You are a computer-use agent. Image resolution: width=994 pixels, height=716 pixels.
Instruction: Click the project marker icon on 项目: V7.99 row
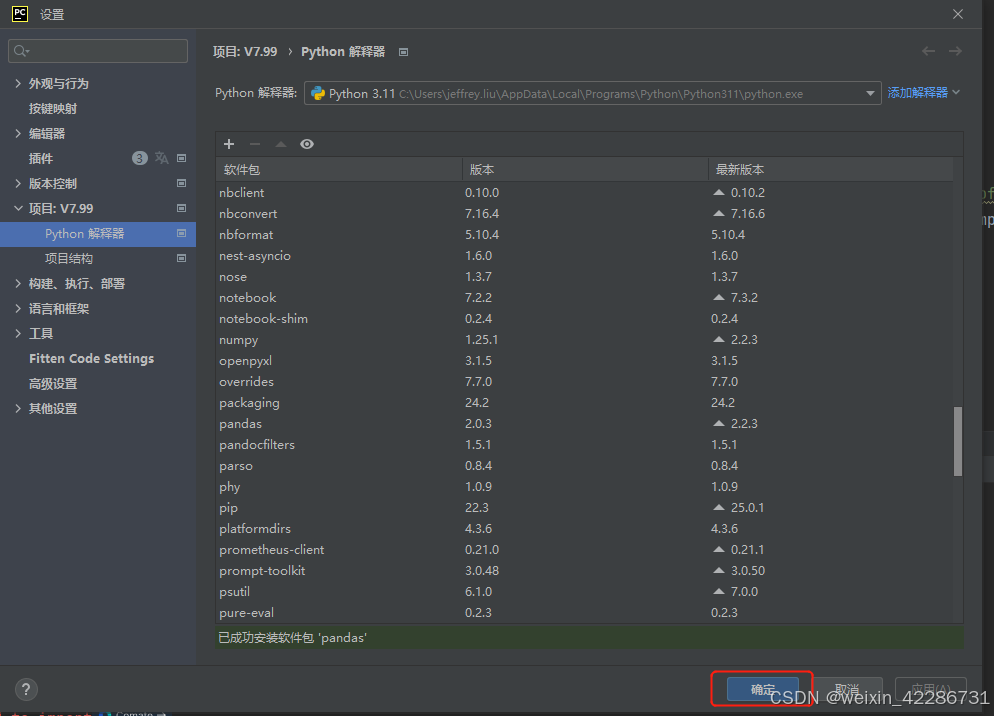pos(181,208)
